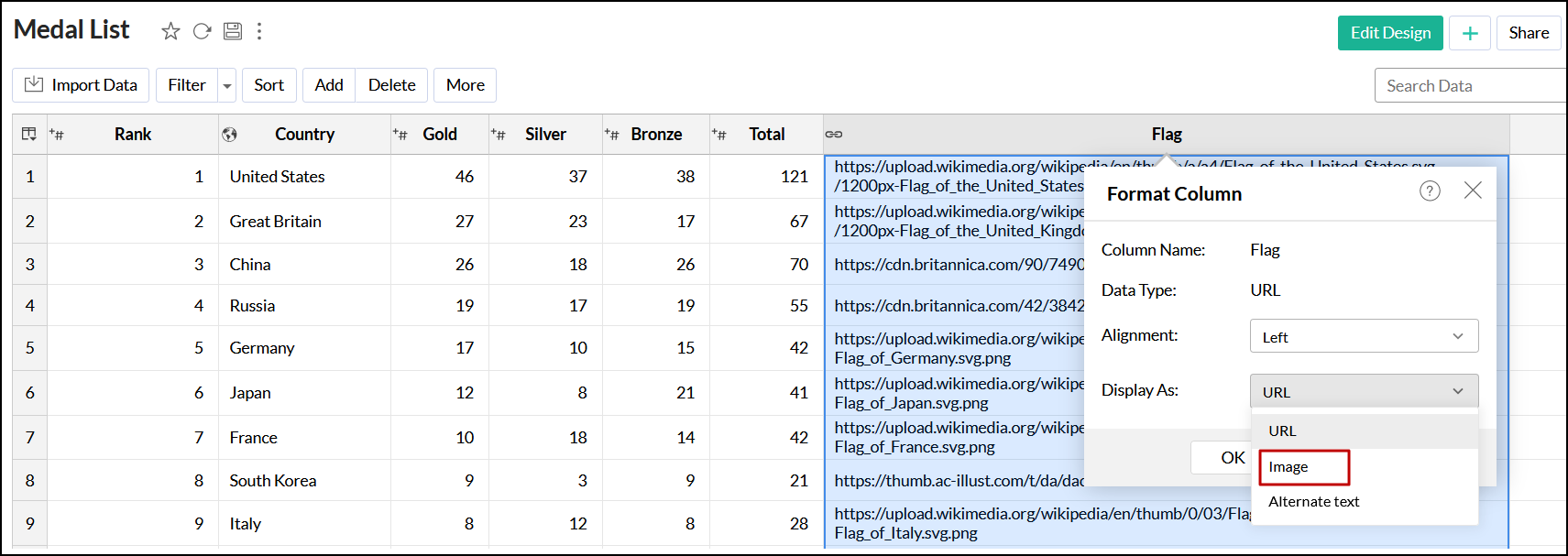The image size is (1568, 556).
Task: Click the Edit Design button
Action: 1389,33
